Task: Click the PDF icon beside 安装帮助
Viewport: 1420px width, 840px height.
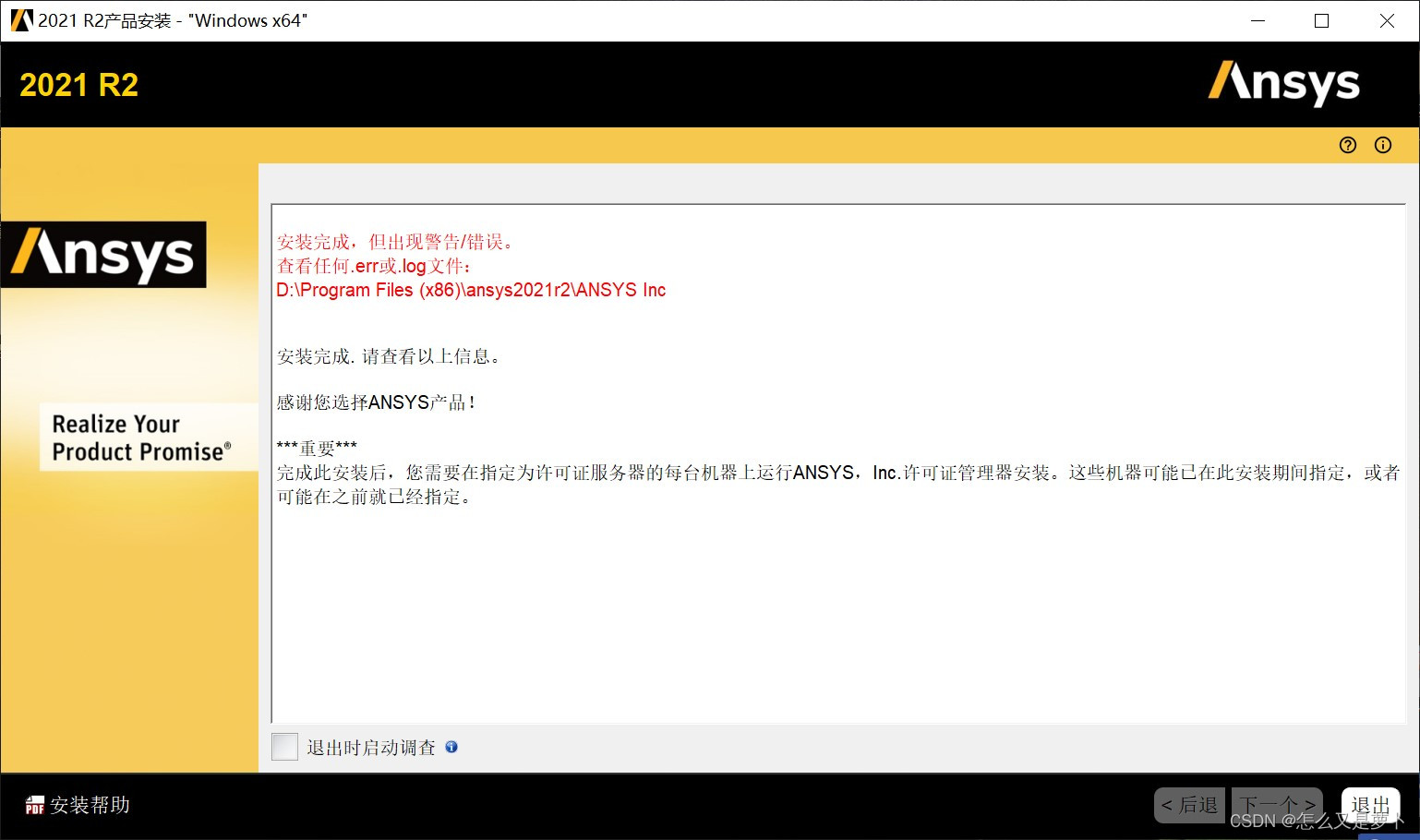Action: [x=35, y=805]
